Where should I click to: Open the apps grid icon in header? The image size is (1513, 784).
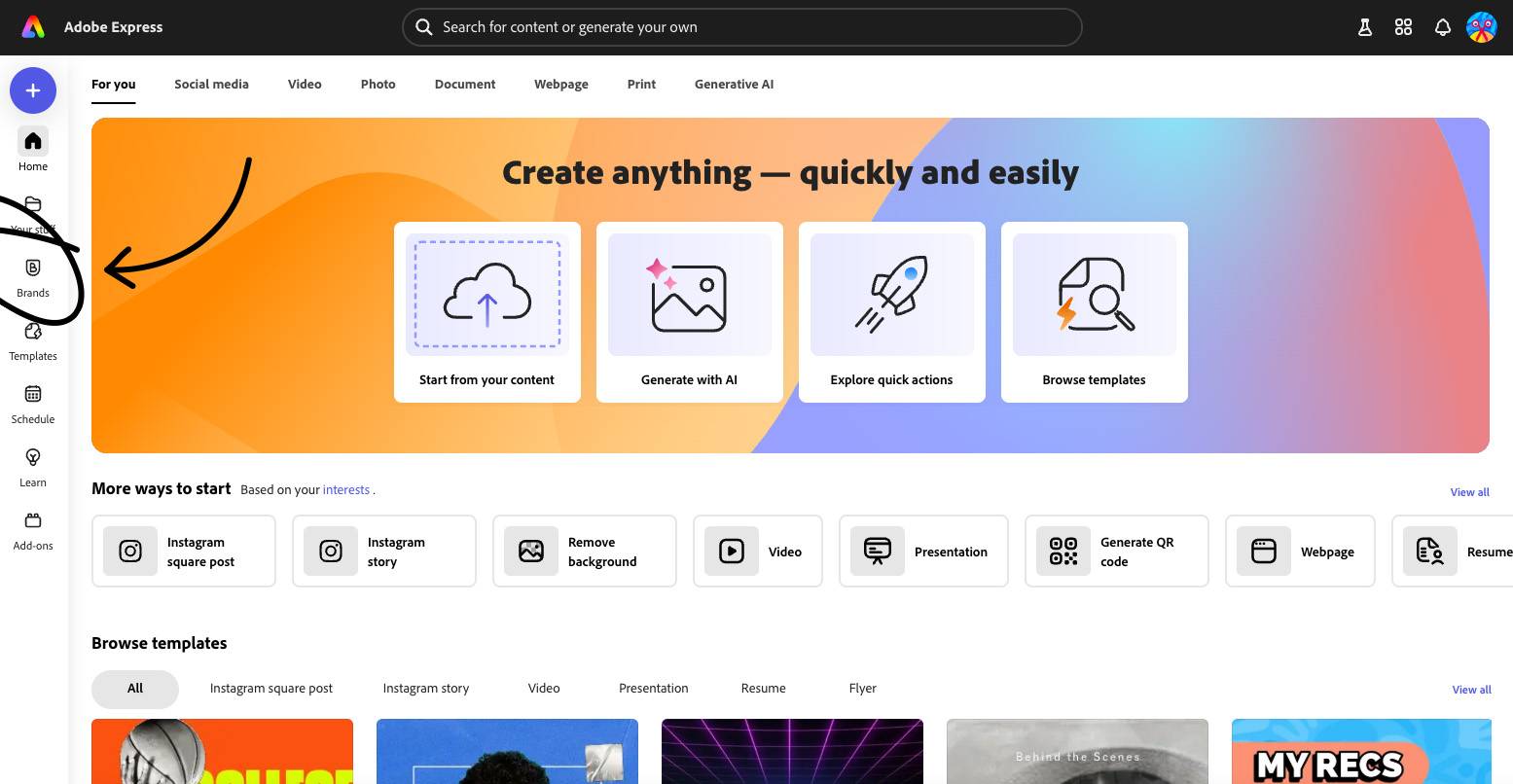coord(1403,27)
